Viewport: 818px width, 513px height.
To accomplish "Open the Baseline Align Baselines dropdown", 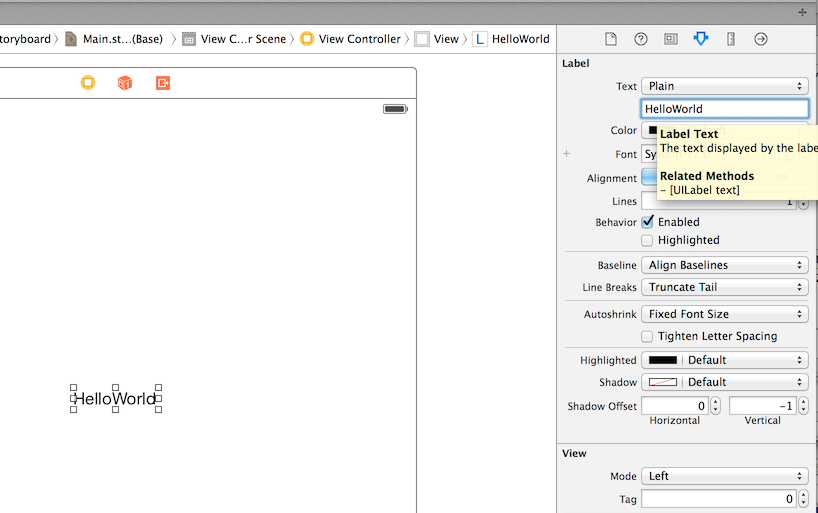I will [724, 265].
